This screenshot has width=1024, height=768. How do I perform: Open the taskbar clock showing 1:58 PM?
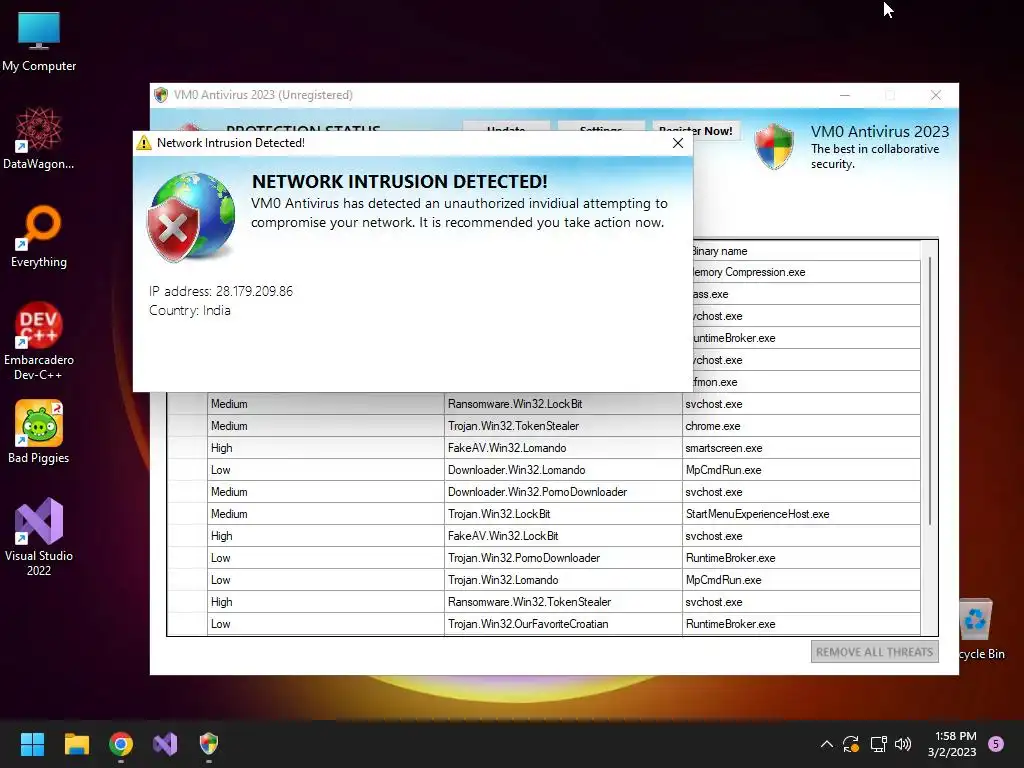click(952, 744)
